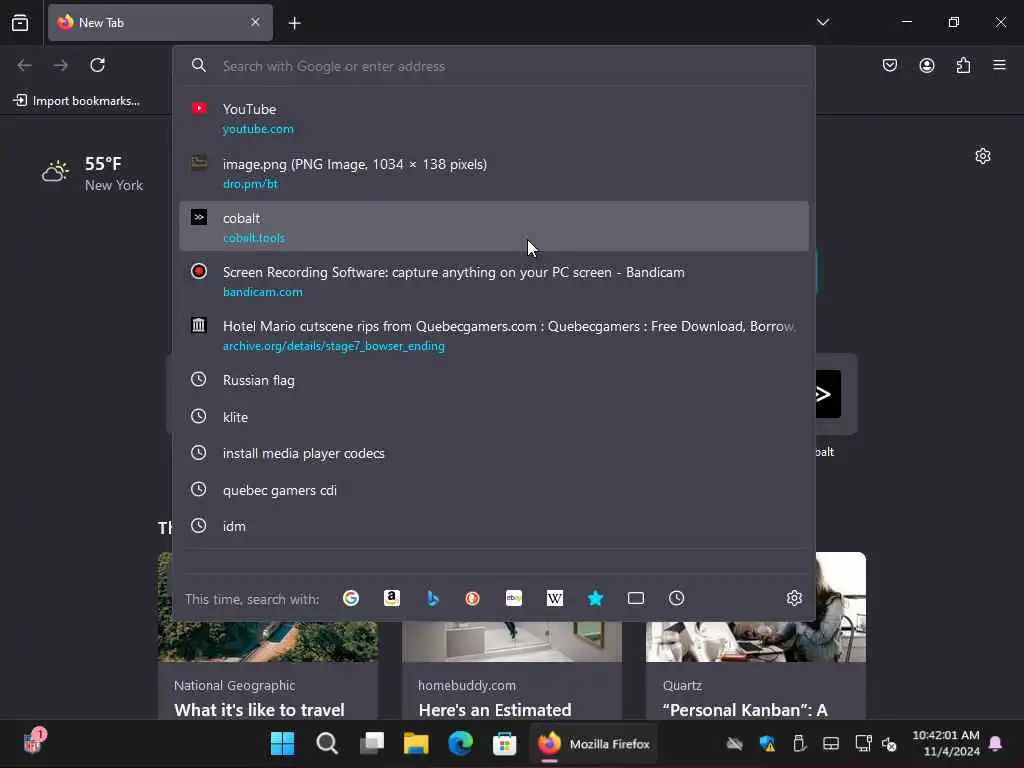Search this time with Google
Image resolution: width=1024 pixels, height=768 pixels.
click(351, 598)
